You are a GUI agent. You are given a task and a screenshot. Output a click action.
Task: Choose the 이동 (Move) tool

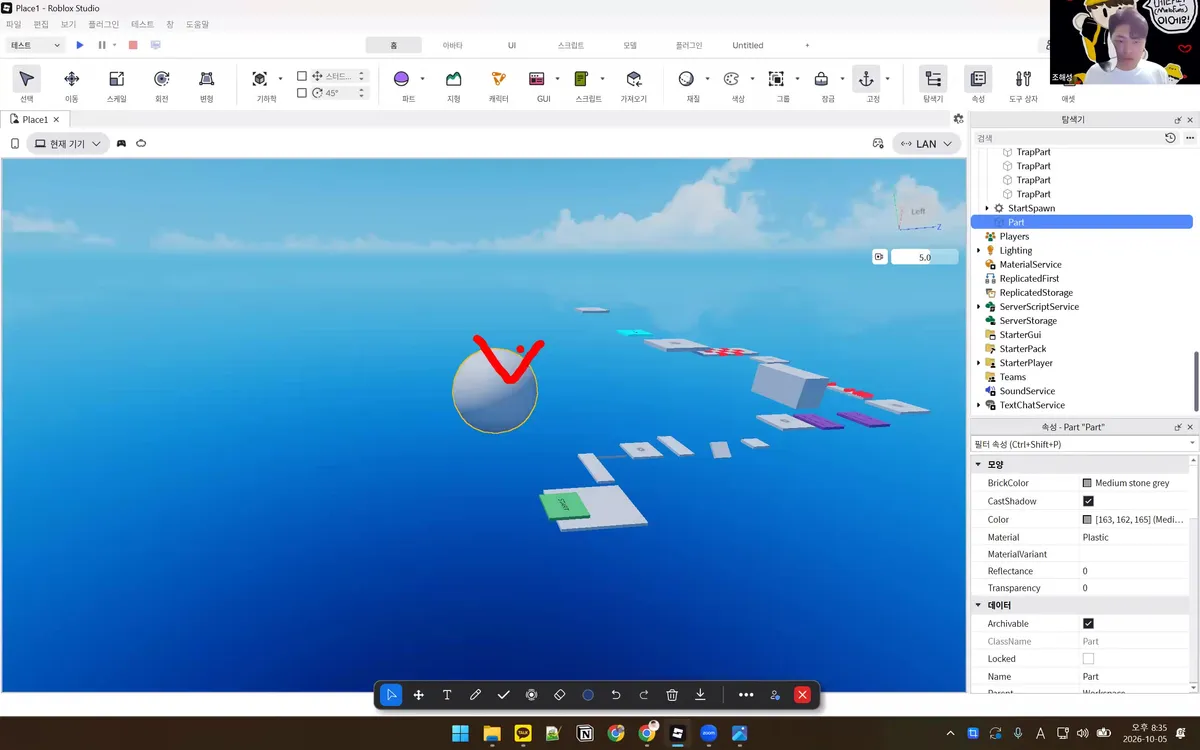(72, 79)
